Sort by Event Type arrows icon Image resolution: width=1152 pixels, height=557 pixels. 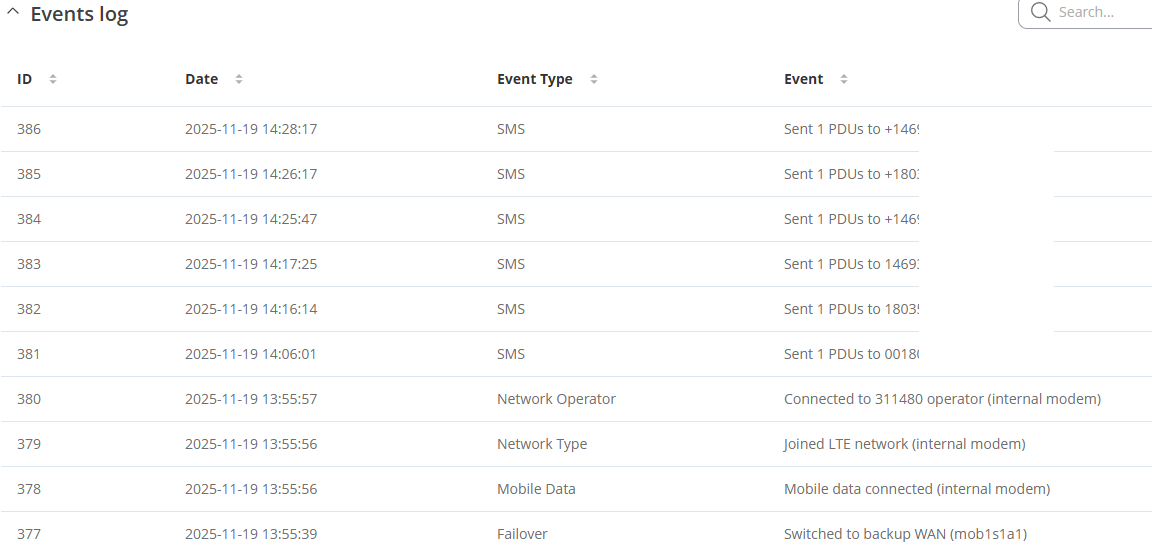click(x=594, y=79)
